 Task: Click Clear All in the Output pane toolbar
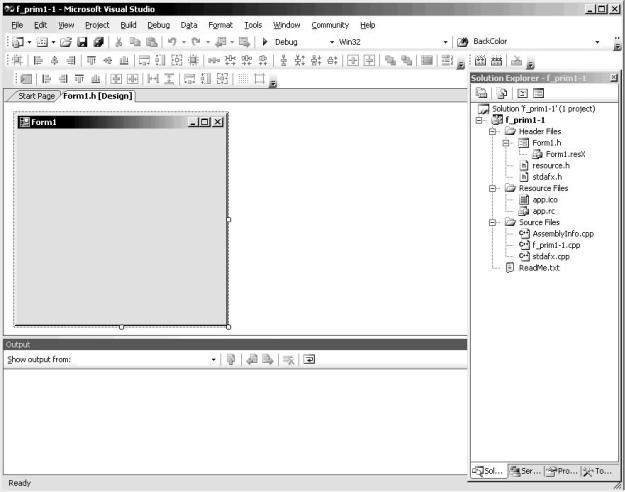click(288, 360)
